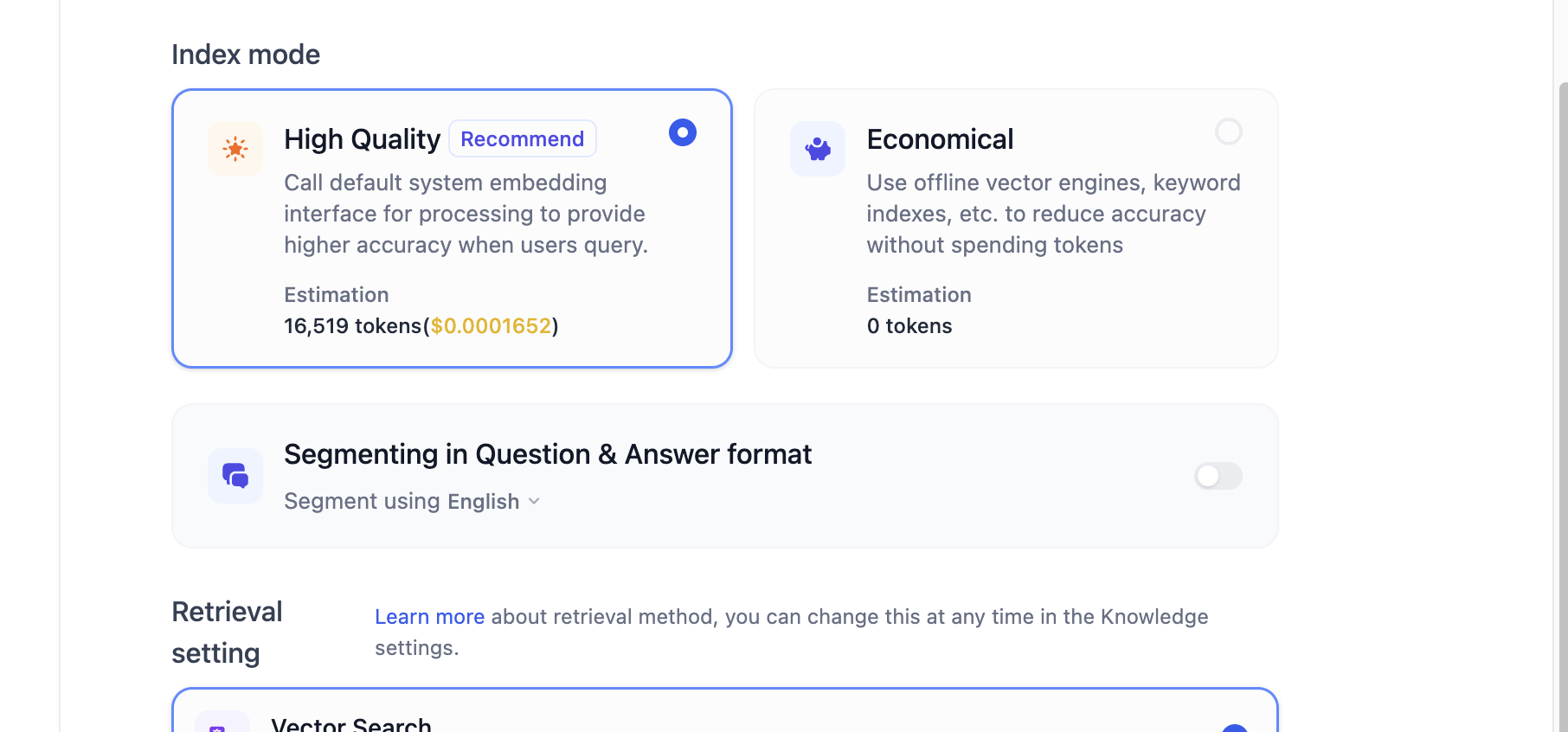Select the Vector Search radio button
The image size is (1568, 732).
click(x=1235, y=729)
